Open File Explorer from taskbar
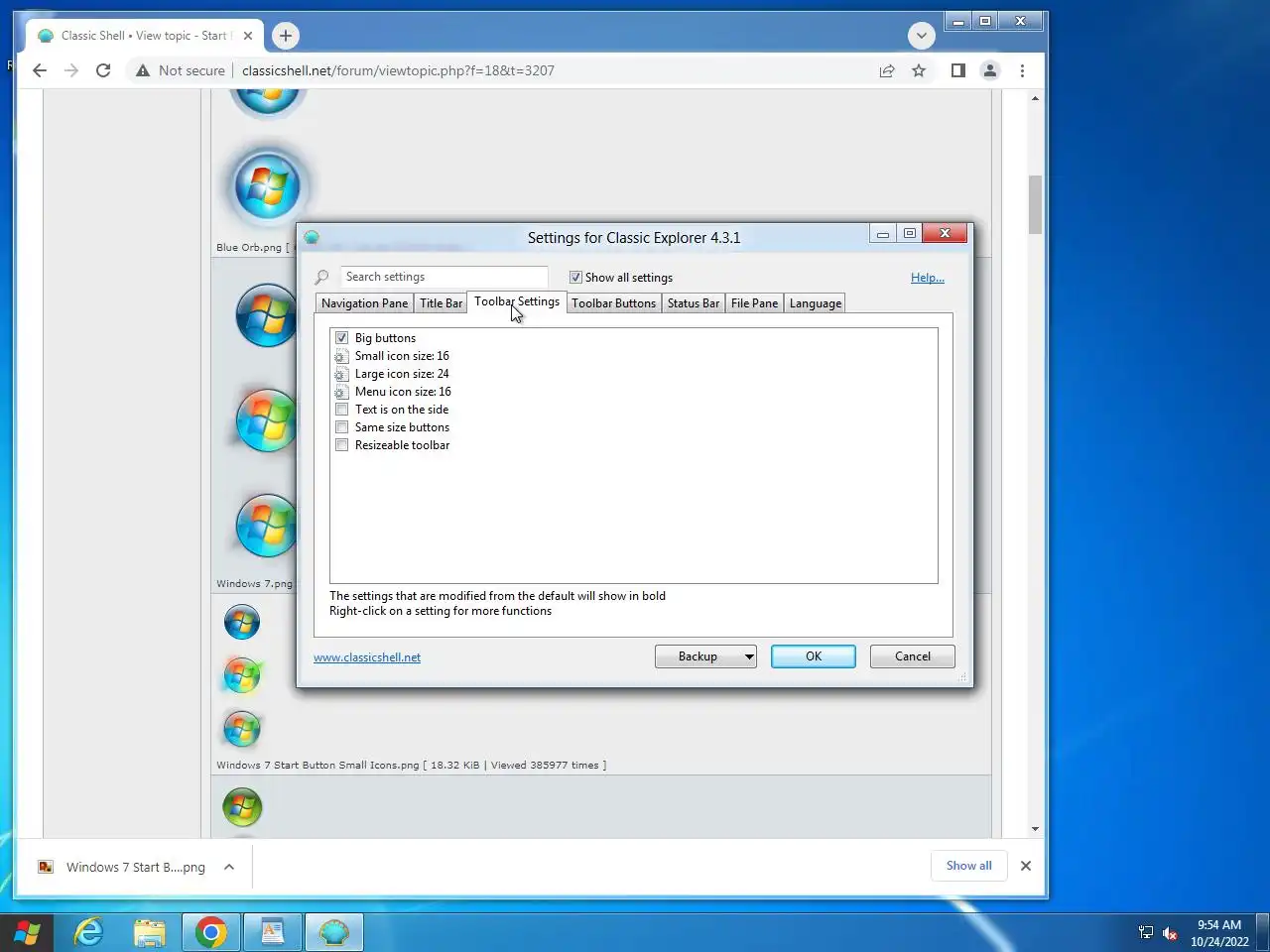Screen dimensions: 1270x952 (x=150, y=933)
